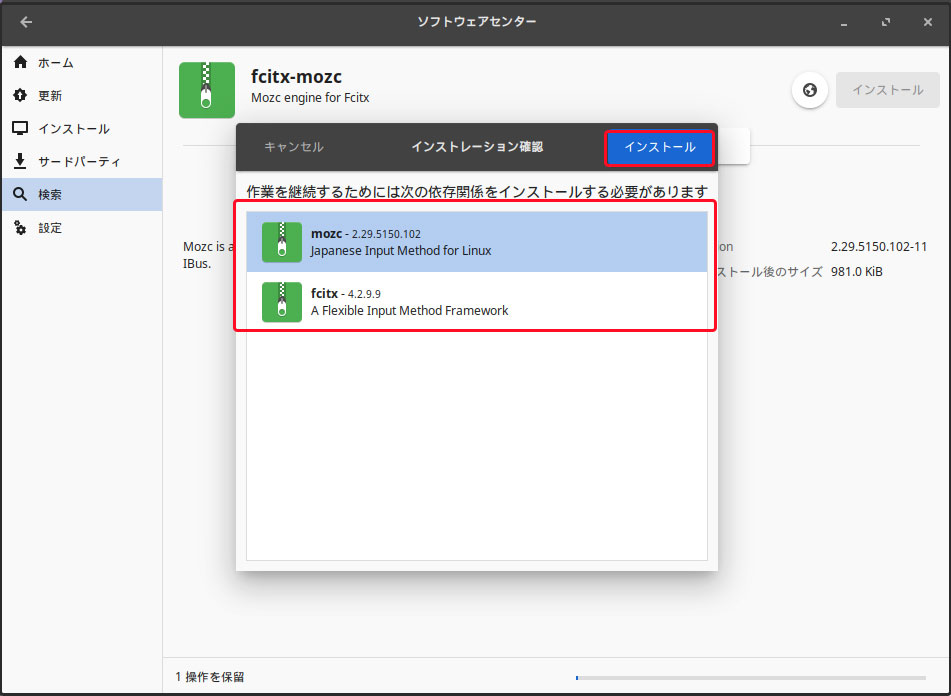Select the fcitx dependency row

pos(476,302)
